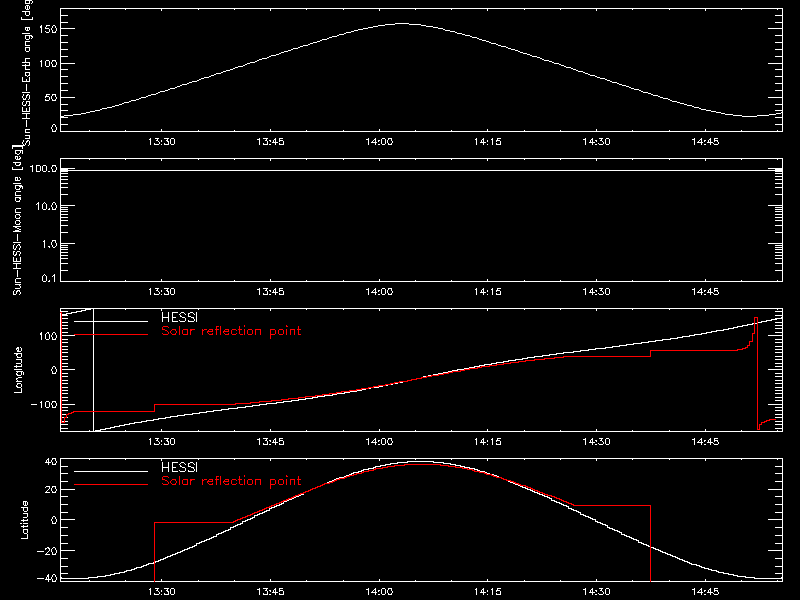Image resolution: width=800 pixels, height=600 pixels.
Task: Click the -20 tick label in Latitude plot
Action: [x=47, y=551]
